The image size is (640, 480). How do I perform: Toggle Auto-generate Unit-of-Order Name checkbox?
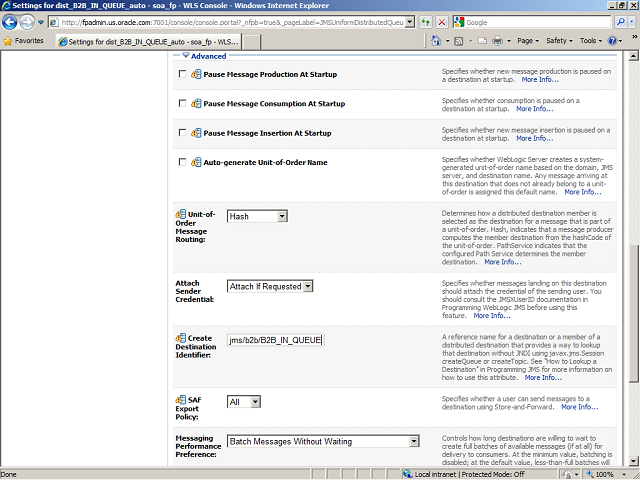(x=181, y=162)
